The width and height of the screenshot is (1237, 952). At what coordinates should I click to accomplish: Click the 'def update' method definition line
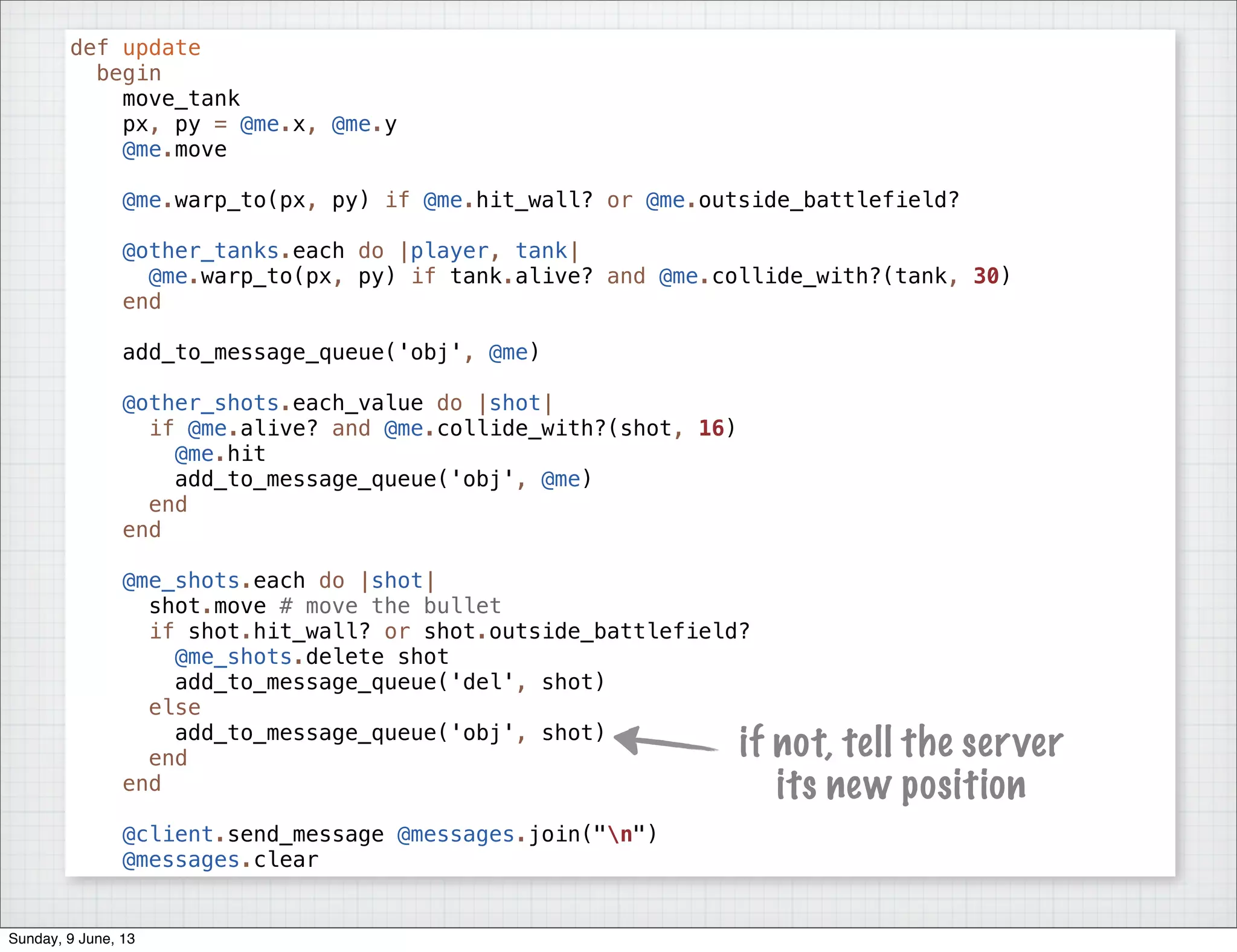(x=135, y=48)
